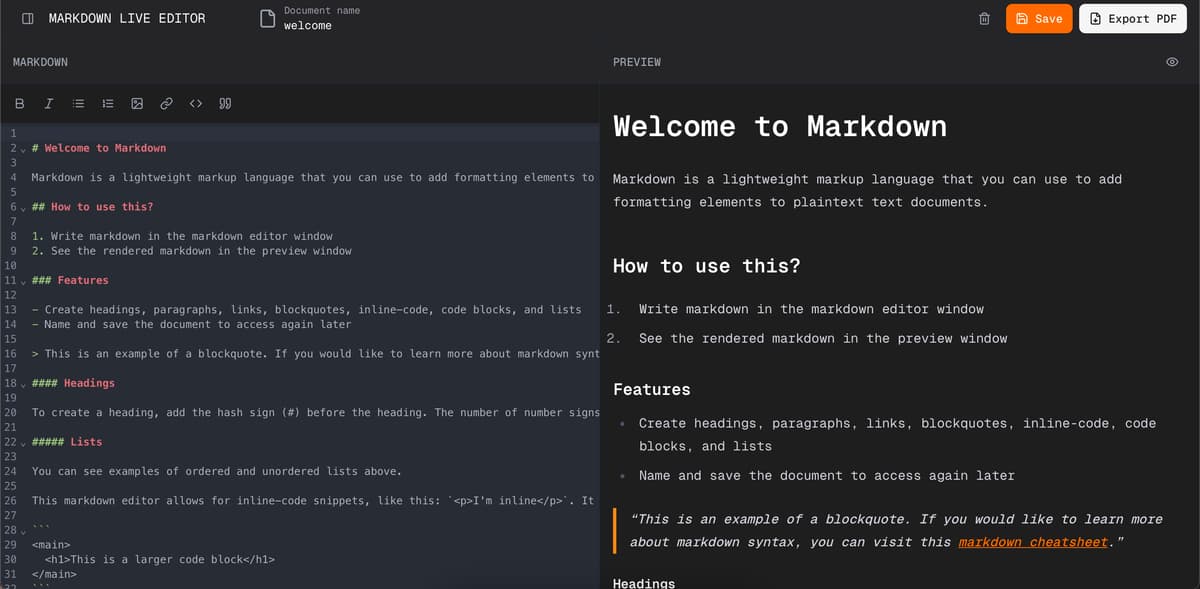Select the PREVIEW panel label
Screen dimensions: 1200x589
tap(636, 62)
